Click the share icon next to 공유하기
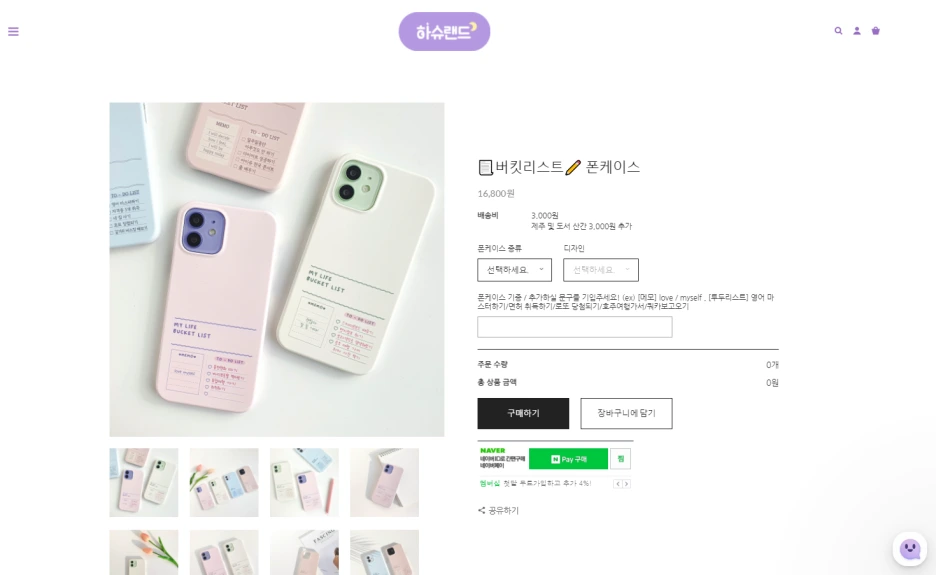Viewport: 936px width, 575px height. tap(481, 511)
